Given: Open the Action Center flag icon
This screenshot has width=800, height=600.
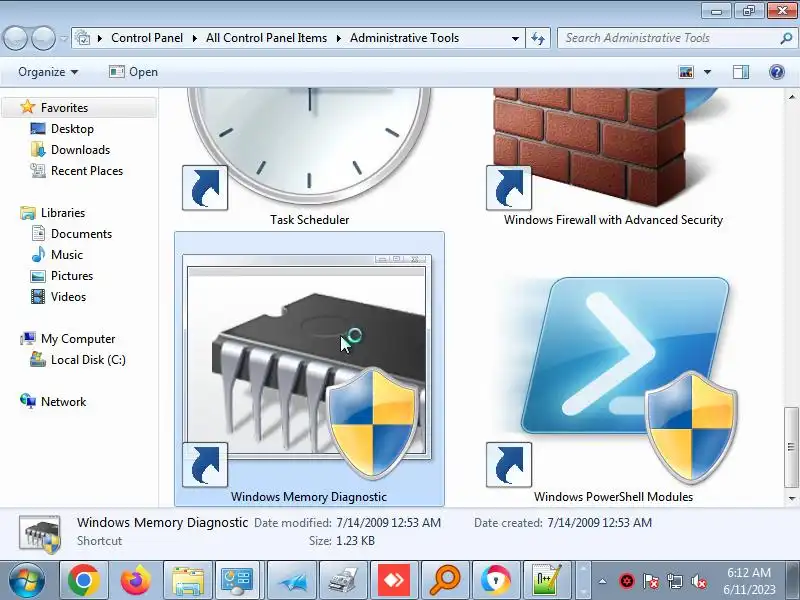Looking at the screenshot, I should (651, 581).
